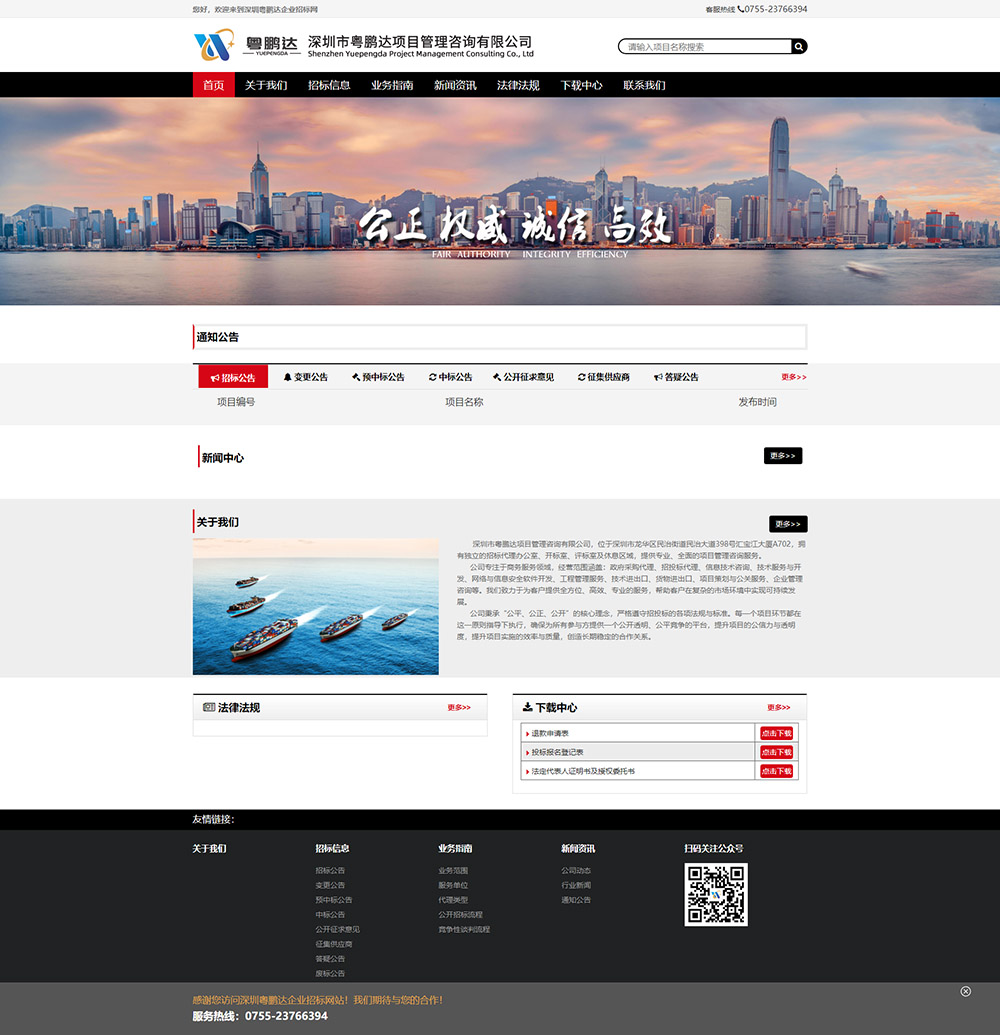Click the refresh icon on 征集供应商 tab
The height and width of the screenshot is (1035, 1000).
tap(582, 377)
